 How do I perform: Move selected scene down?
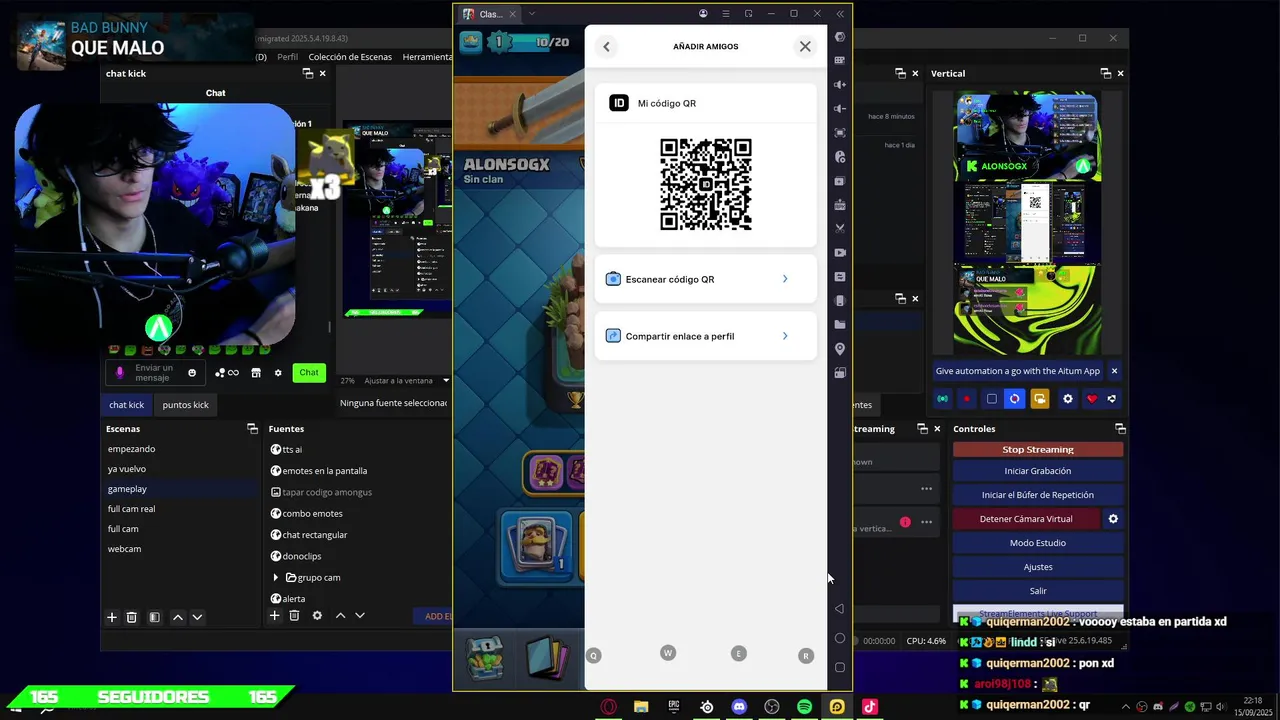point(197,617)
